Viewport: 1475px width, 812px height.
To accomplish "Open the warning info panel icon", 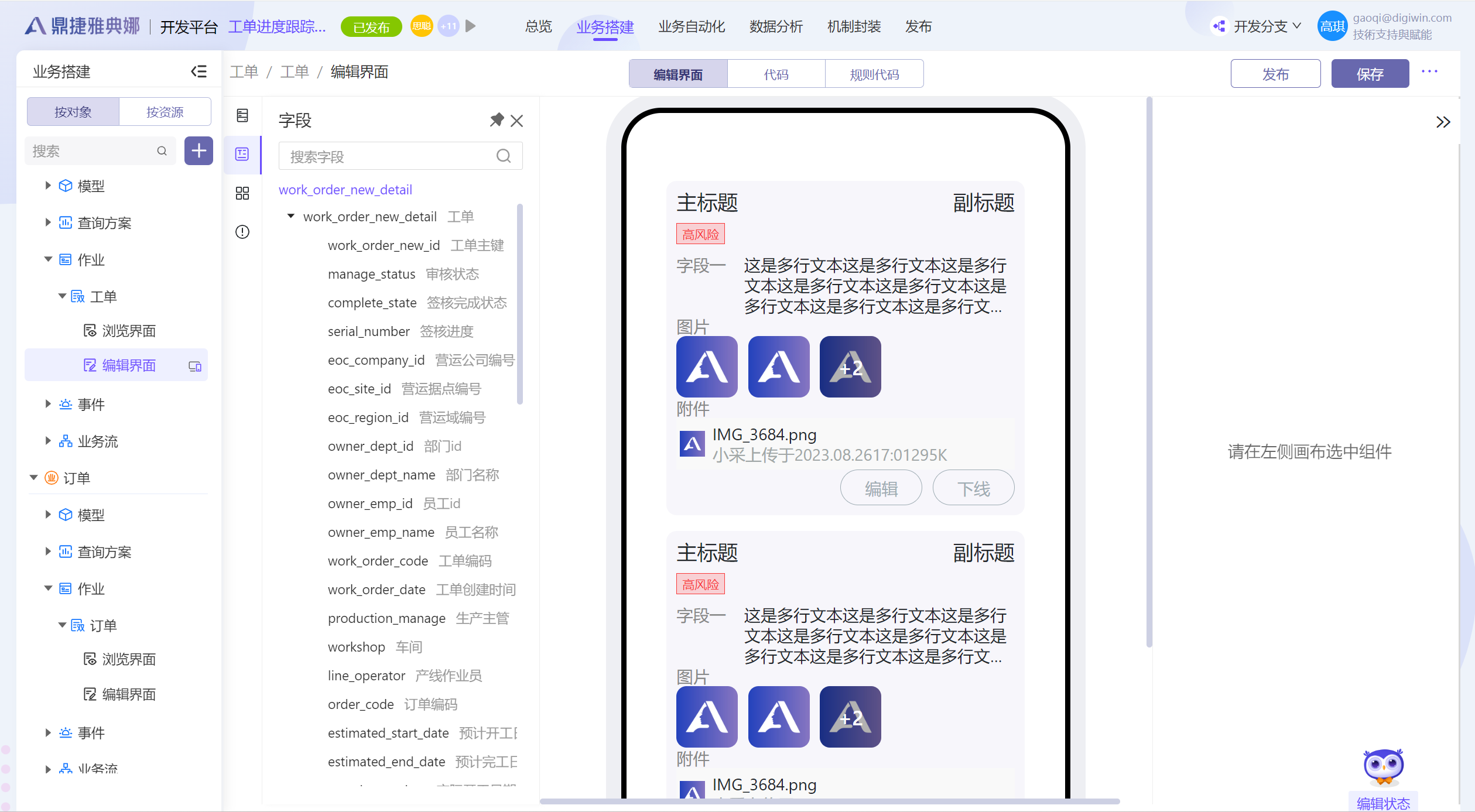I will [x=242, y=232].
